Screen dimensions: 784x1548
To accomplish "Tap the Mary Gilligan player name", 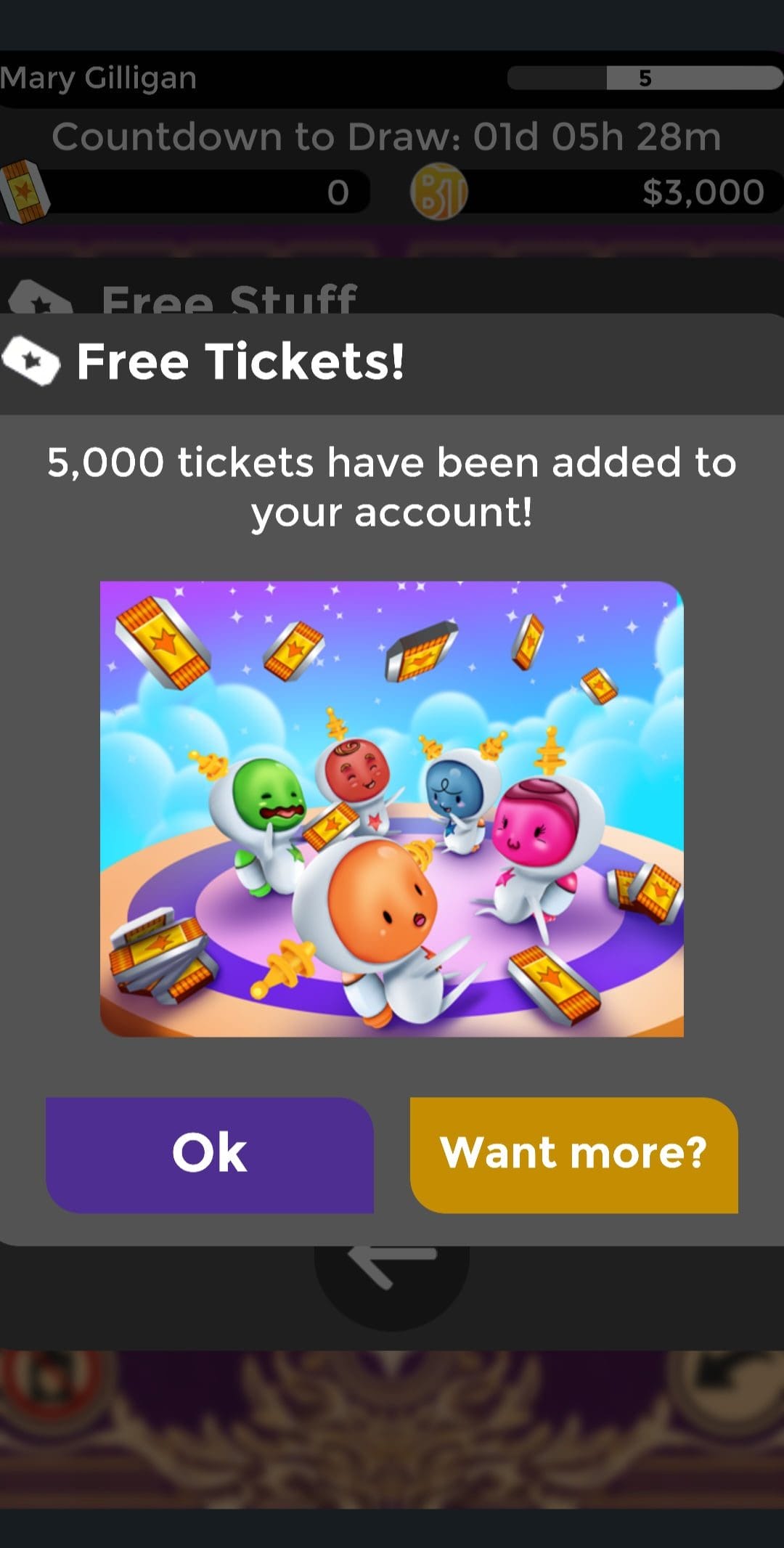I will click(99, 78).
